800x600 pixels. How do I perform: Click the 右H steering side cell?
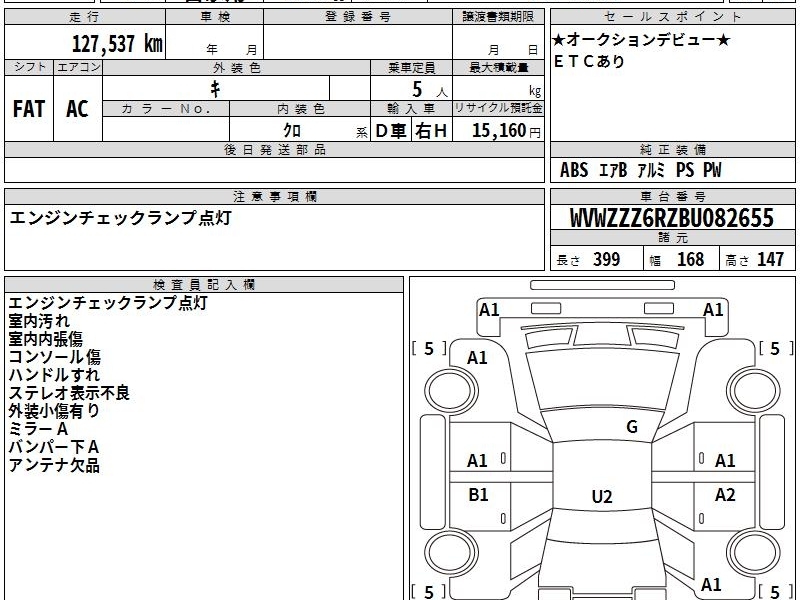pos(431,131)
